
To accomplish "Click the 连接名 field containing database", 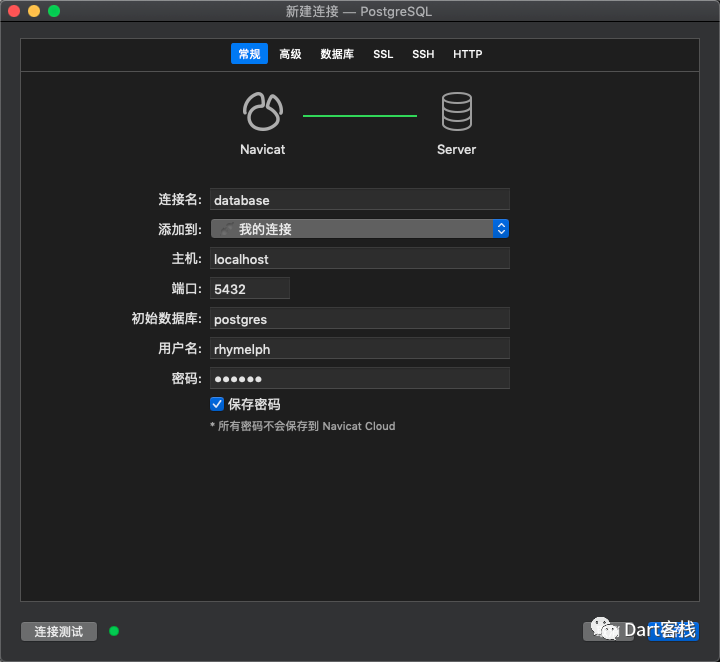I will click(360, 200).
